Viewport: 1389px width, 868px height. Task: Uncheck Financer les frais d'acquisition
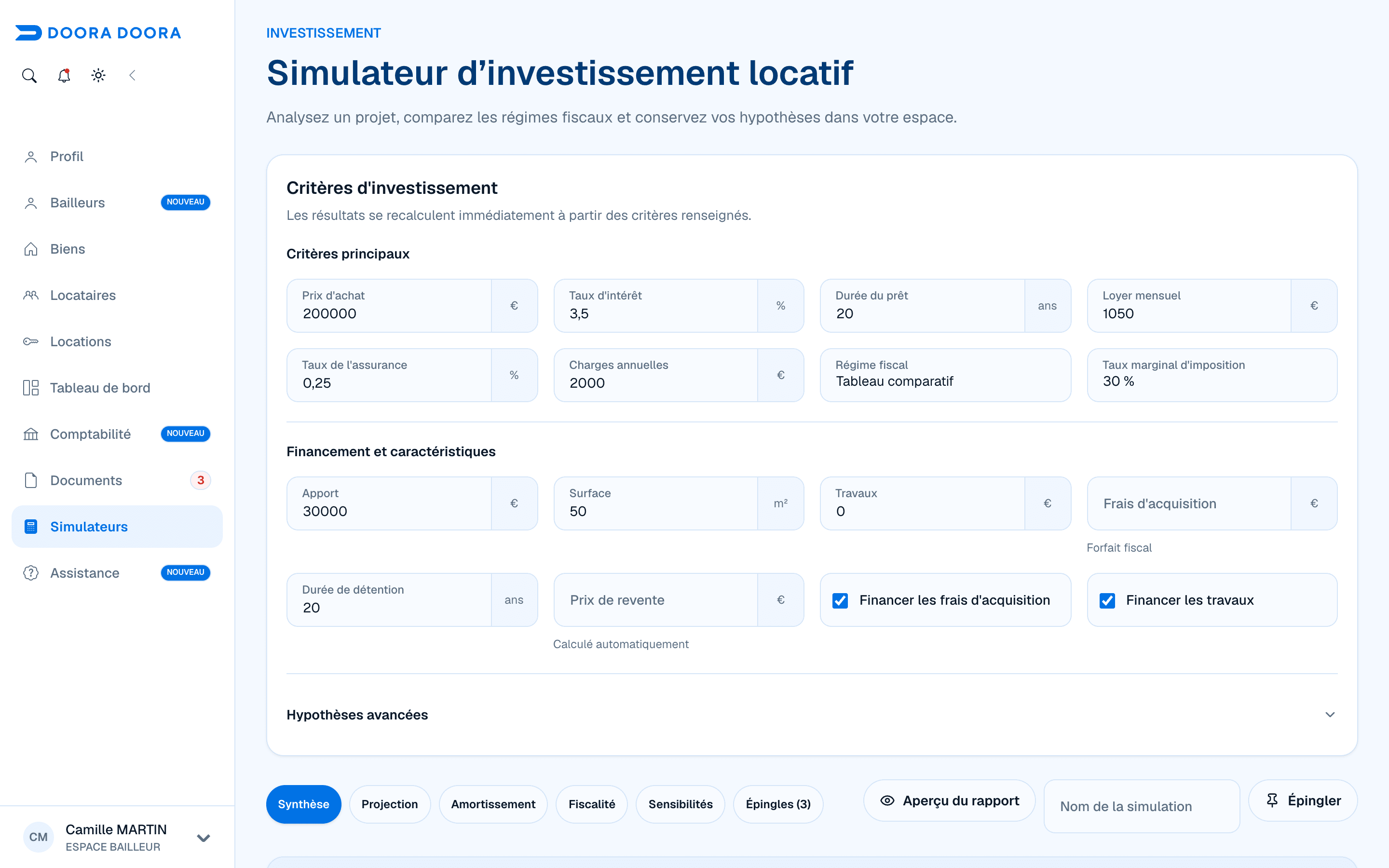coord(840,600)
